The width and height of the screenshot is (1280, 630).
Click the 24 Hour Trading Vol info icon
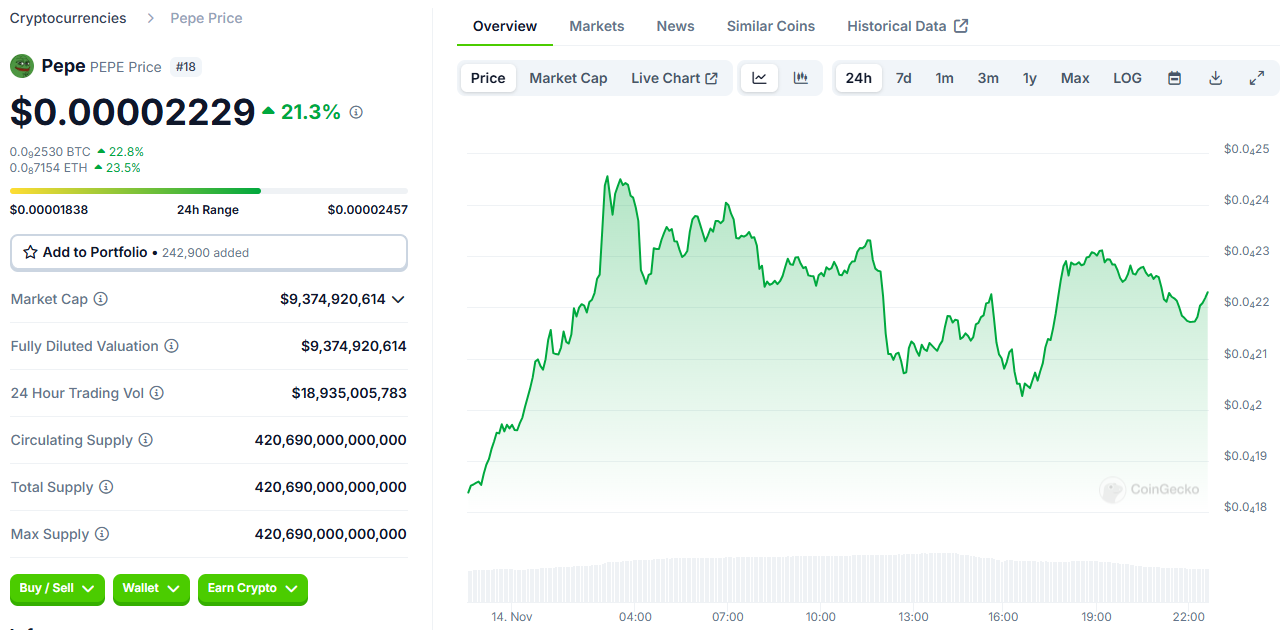click(157, 393)
